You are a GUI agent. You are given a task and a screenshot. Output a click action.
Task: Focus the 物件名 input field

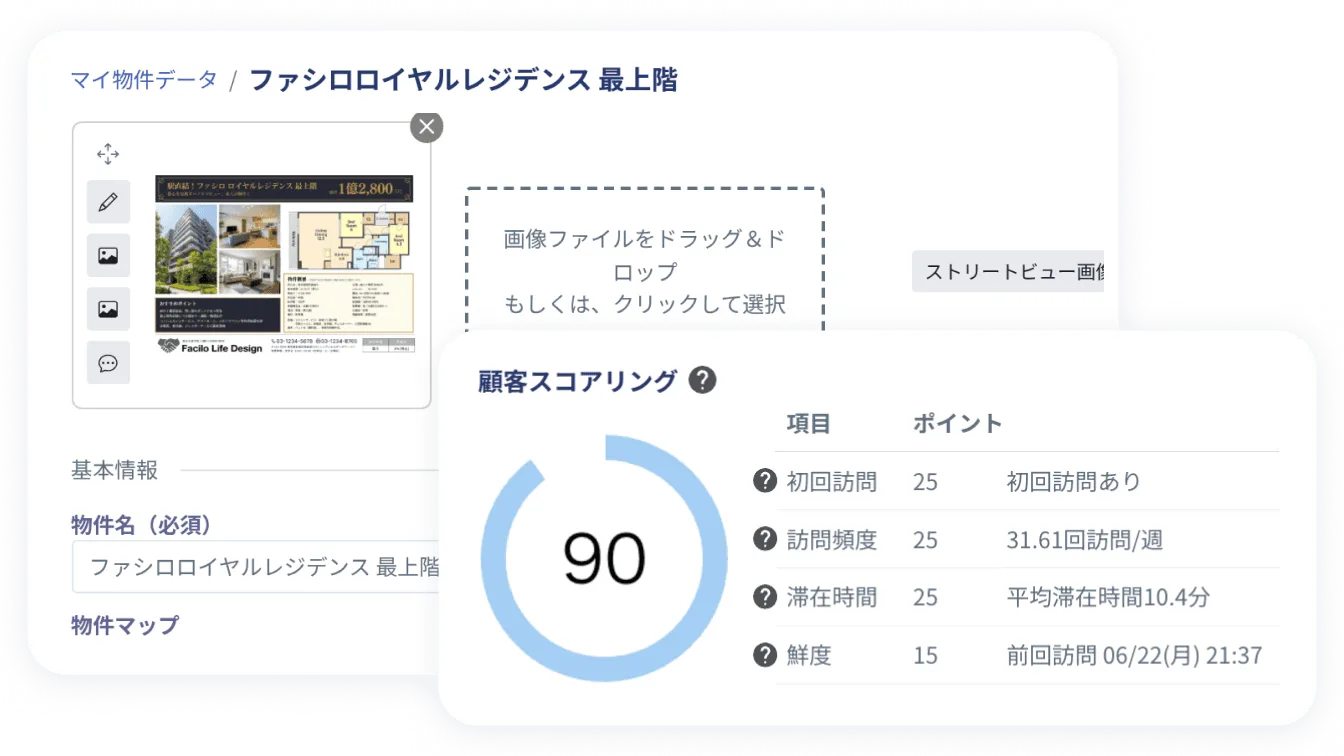tap(257, 567)
